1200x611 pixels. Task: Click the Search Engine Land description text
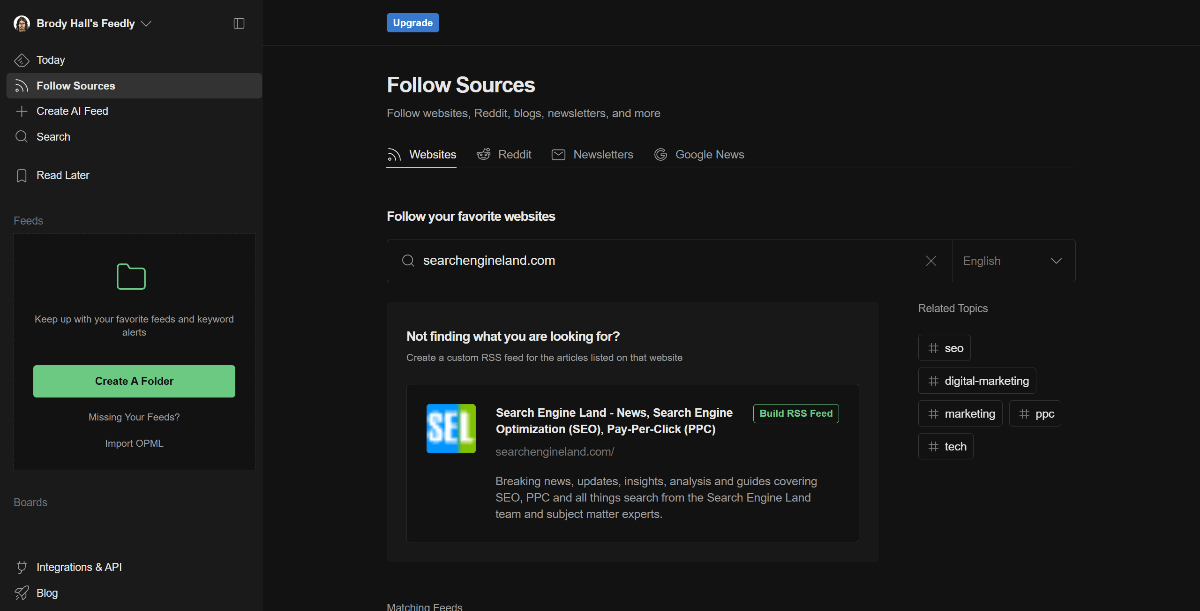coord(656,498)
